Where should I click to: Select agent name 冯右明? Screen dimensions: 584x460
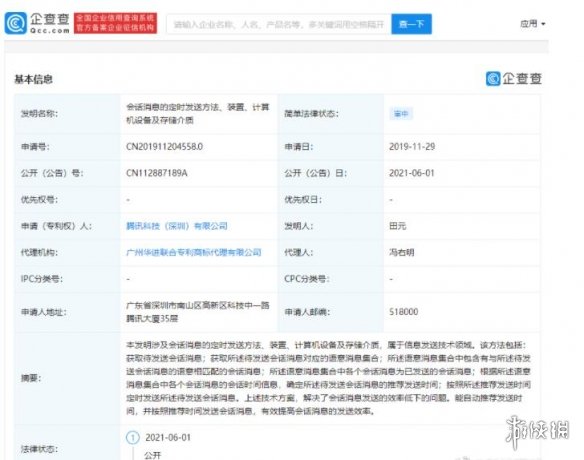402,252
